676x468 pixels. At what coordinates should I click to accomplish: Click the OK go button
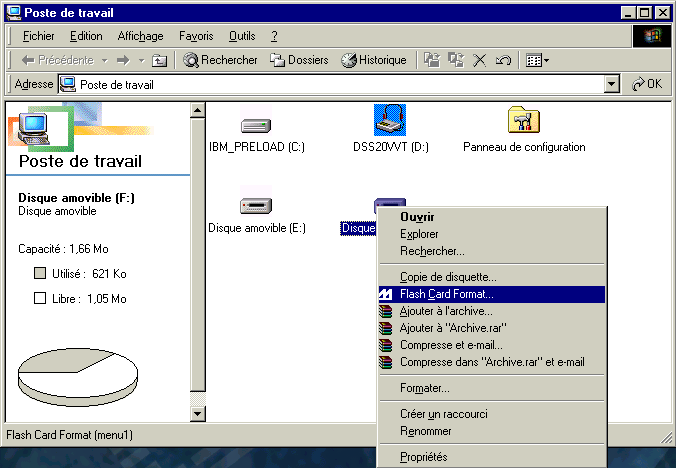[647, 84]
